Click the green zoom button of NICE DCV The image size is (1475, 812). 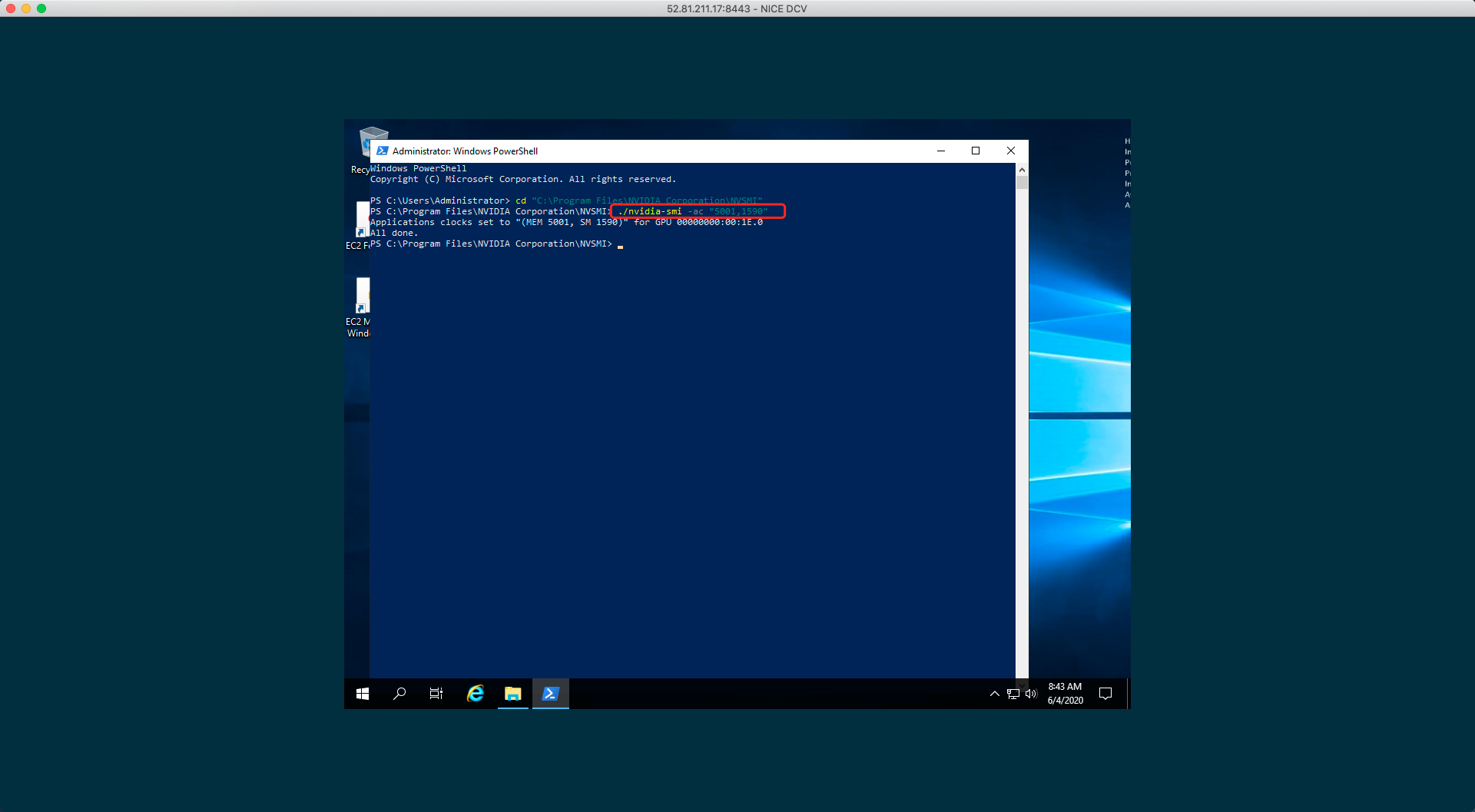point(41,8)
